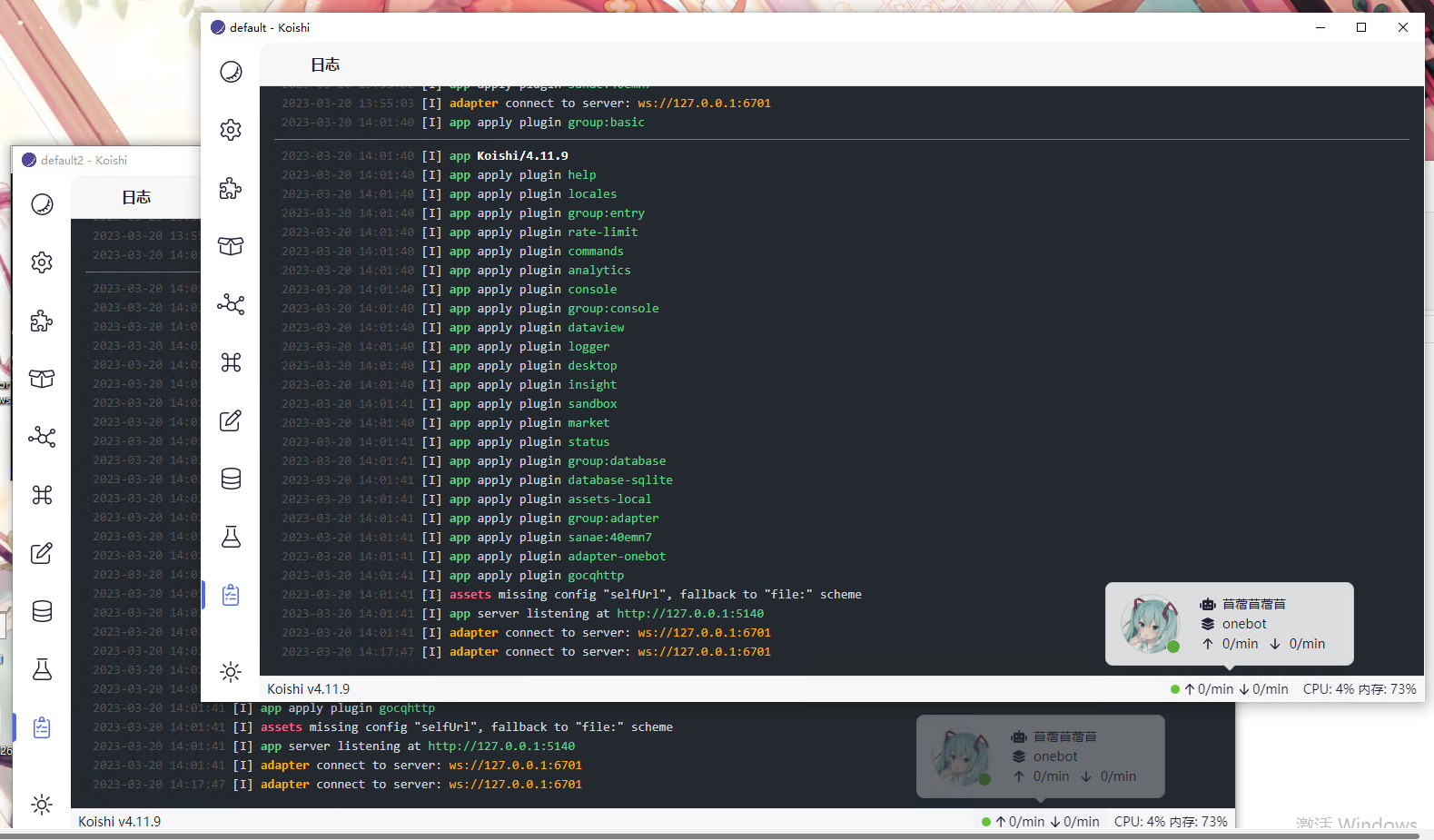Image resolution: width=1434 pixels, height=840 pixels.
Task: Click onebot platform label in default window popup
Action: pyautogui.click(x=1244, y=624)
